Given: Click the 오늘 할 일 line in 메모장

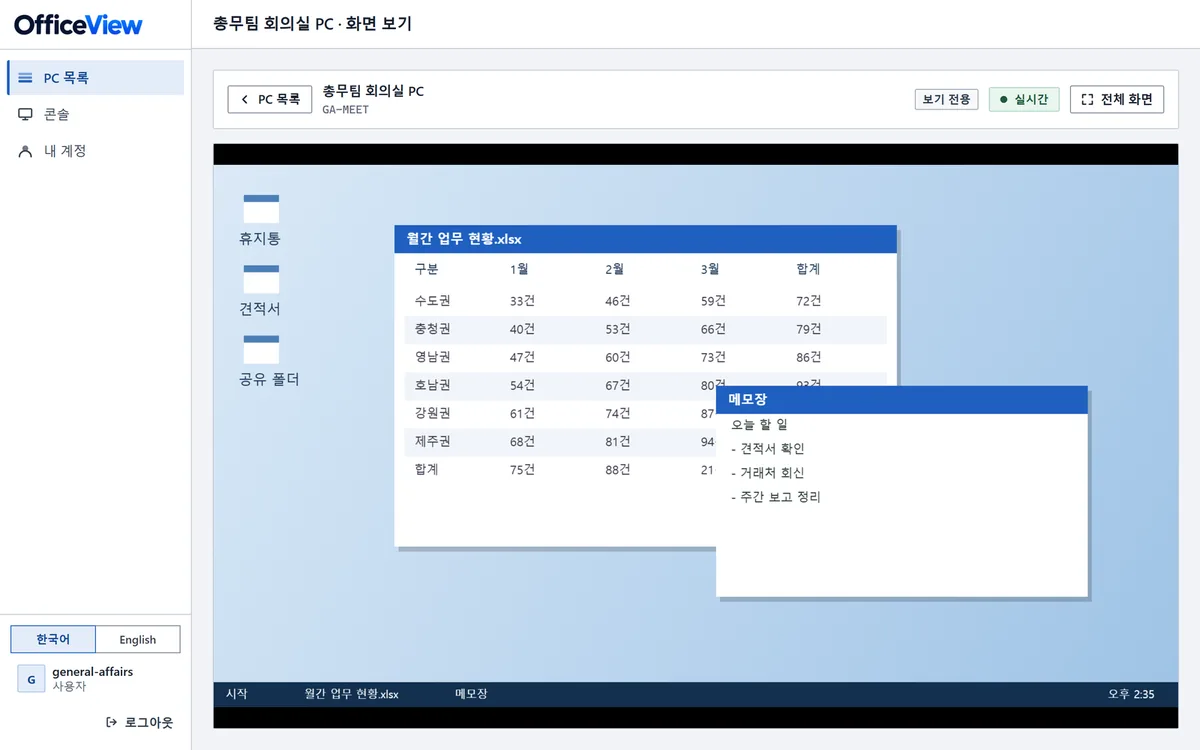Looking at the screenshot, I should pos(759,425).
